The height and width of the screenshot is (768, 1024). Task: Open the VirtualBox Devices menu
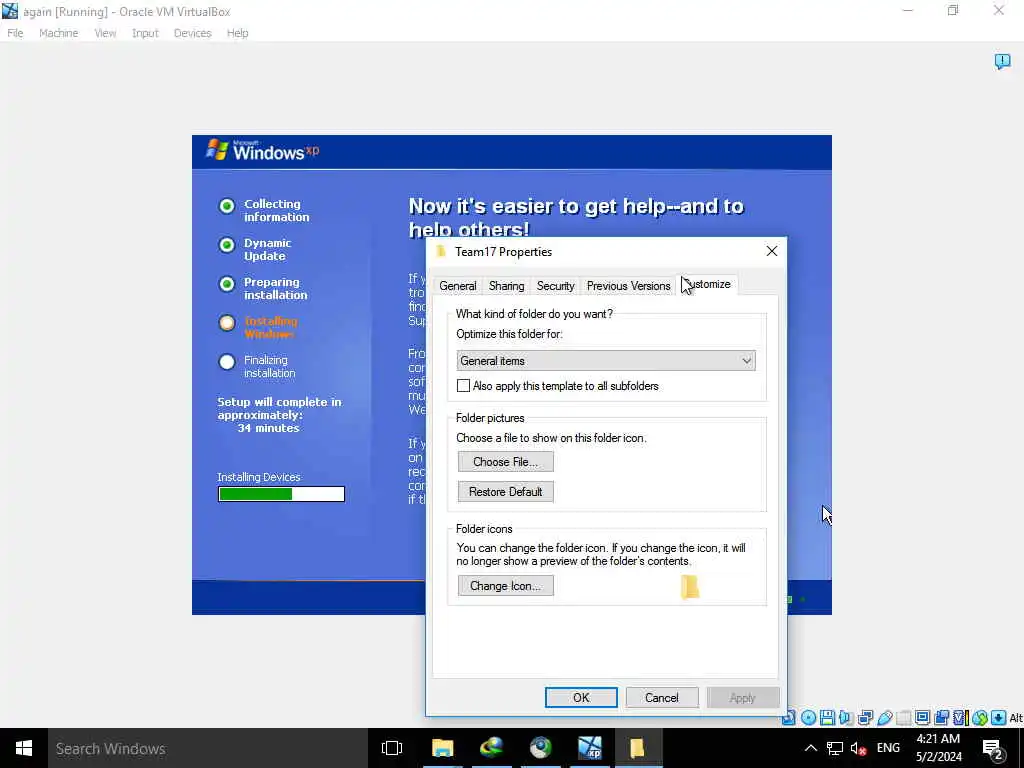coord(192,33)
